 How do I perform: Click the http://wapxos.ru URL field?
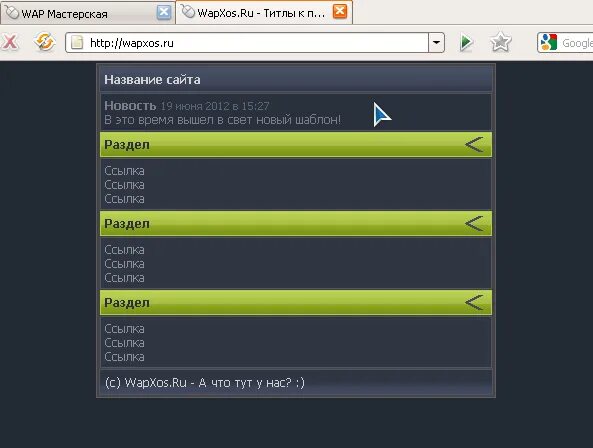pos(247,42)
